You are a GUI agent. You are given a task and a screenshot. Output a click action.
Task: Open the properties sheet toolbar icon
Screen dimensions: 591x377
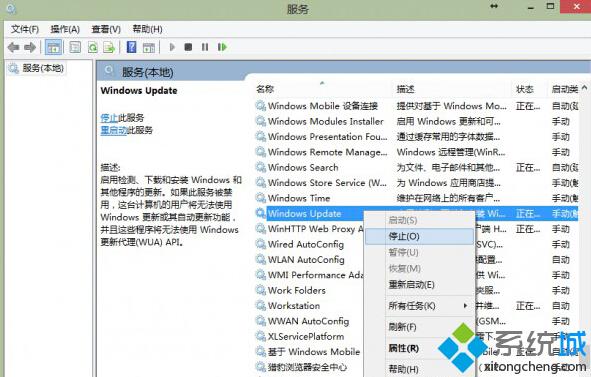pos(75,48)
